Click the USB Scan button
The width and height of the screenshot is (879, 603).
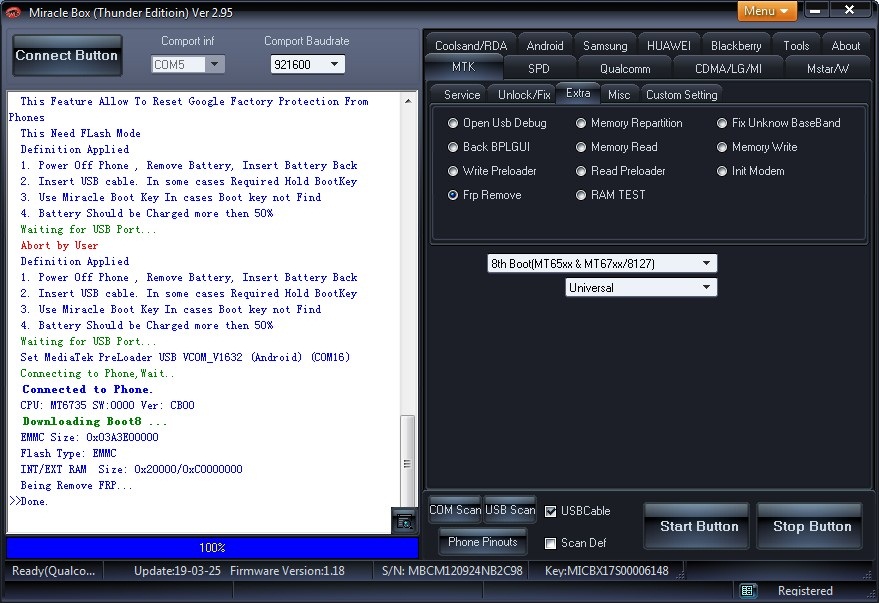[510, 510]
